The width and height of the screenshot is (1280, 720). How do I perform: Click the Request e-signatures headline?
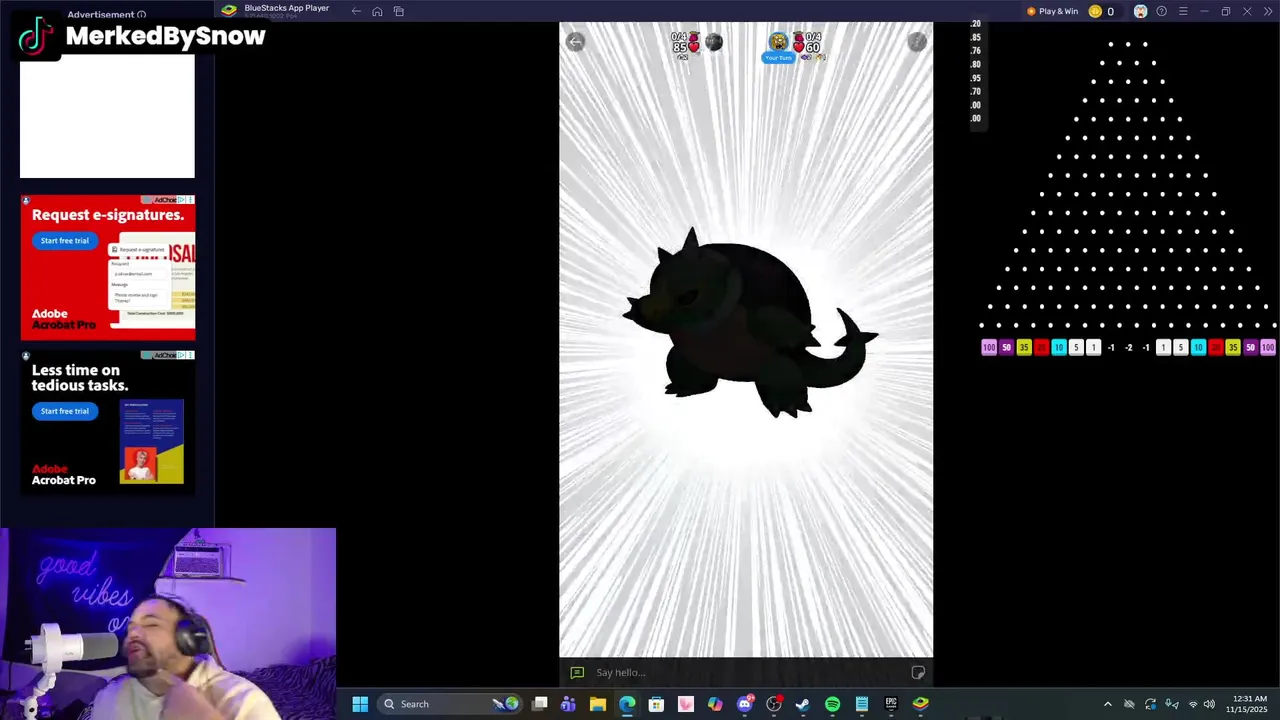[x=108, y=215]
